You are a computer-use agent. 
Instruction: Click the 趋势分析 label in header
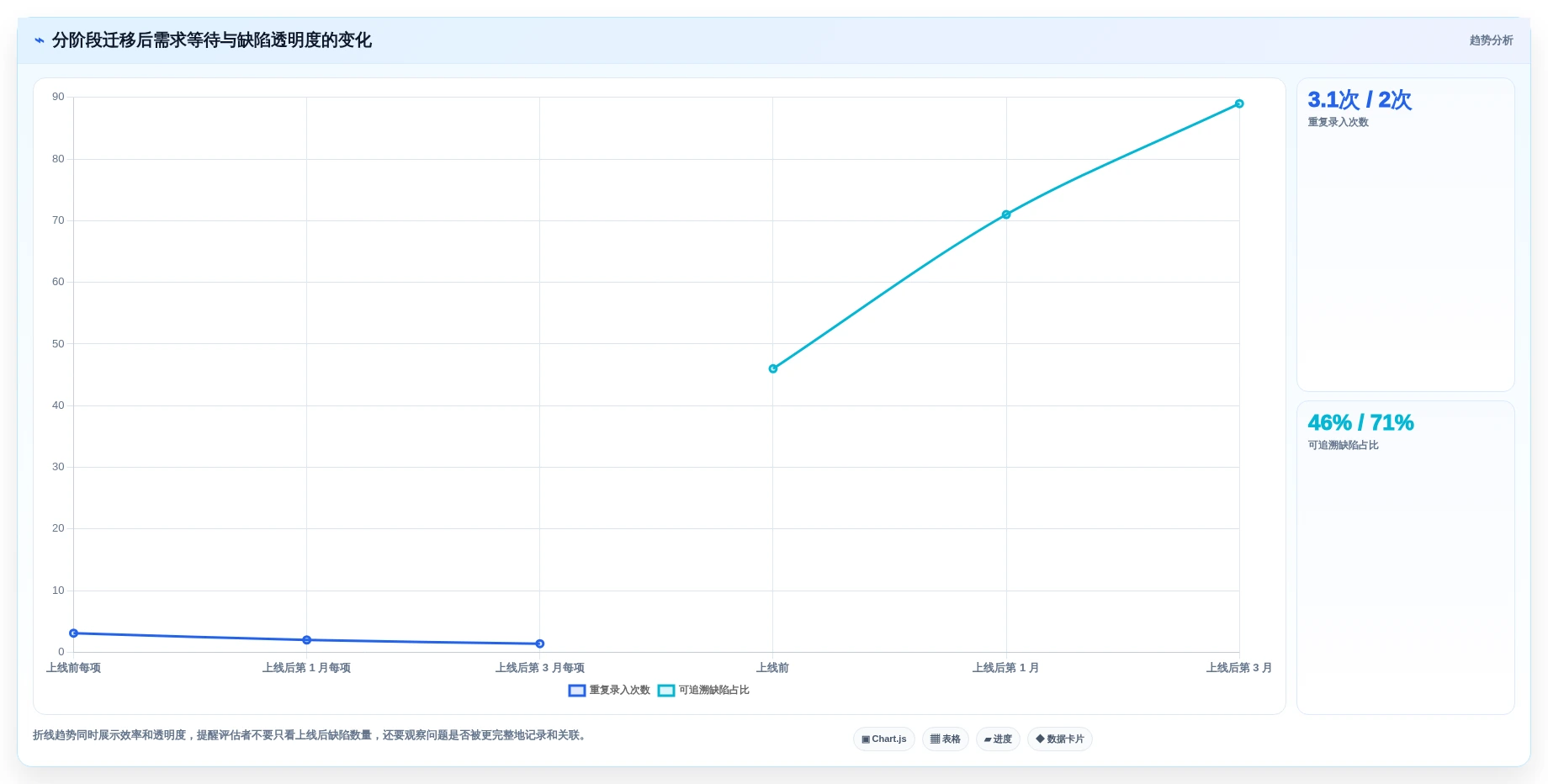tap(1491, 40)
